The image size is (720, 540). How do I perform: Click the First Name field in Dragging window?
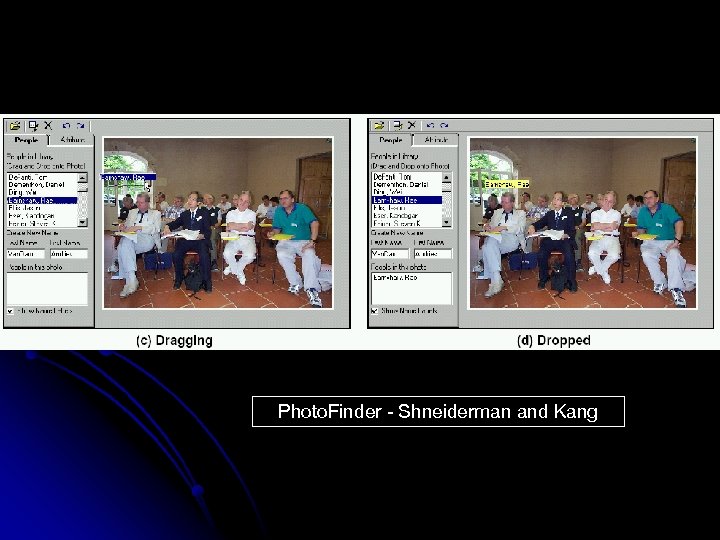click(x=68, y=253)
